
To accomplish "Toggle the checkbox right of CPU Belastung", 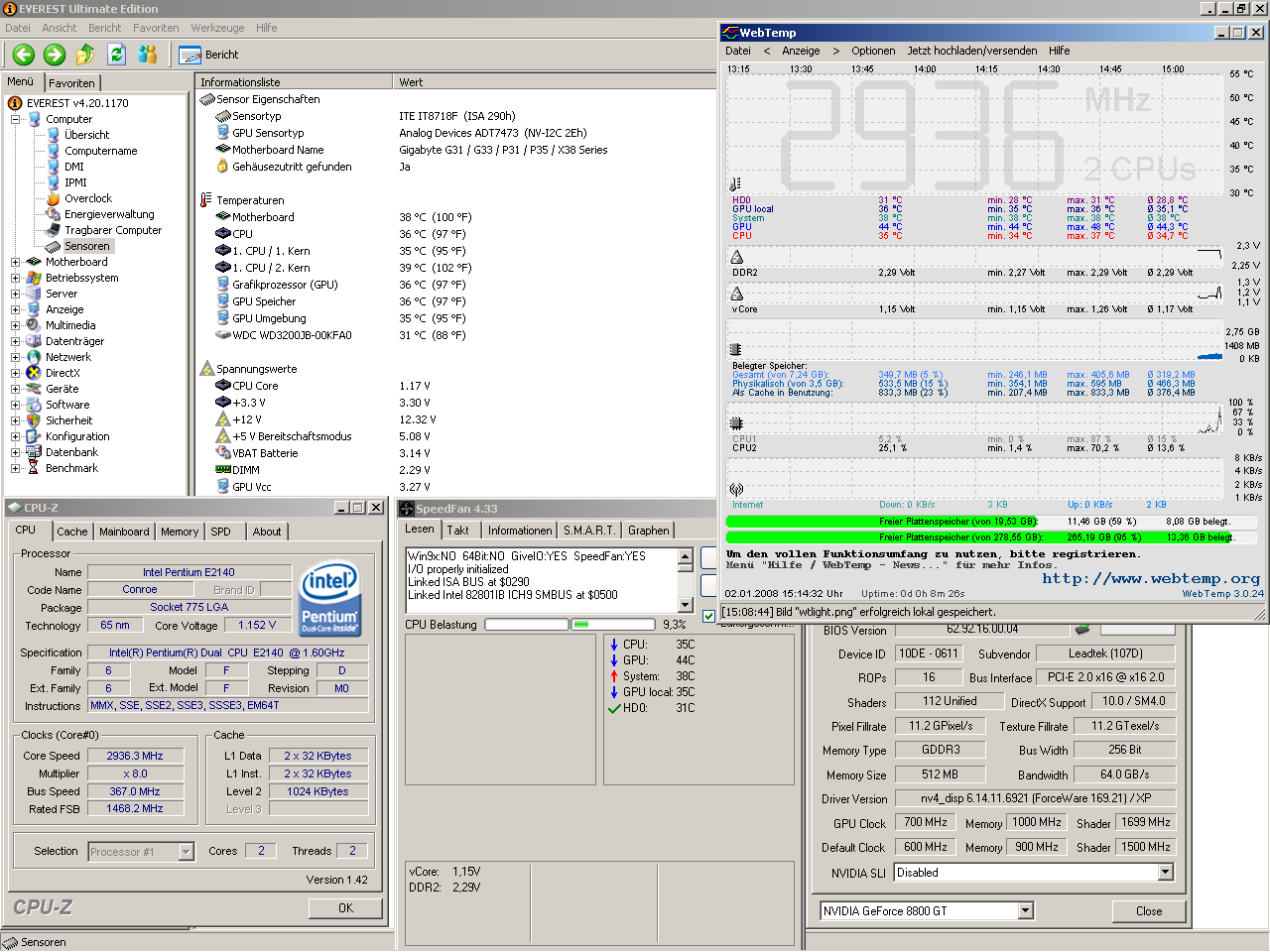I will 708,616.
